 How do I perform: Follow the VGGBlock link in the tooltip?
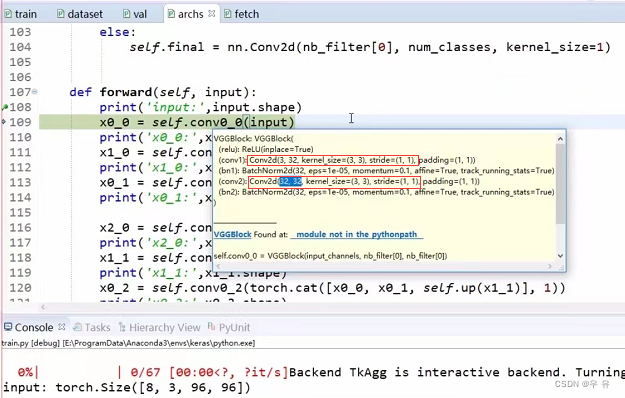tap(232, 234)
